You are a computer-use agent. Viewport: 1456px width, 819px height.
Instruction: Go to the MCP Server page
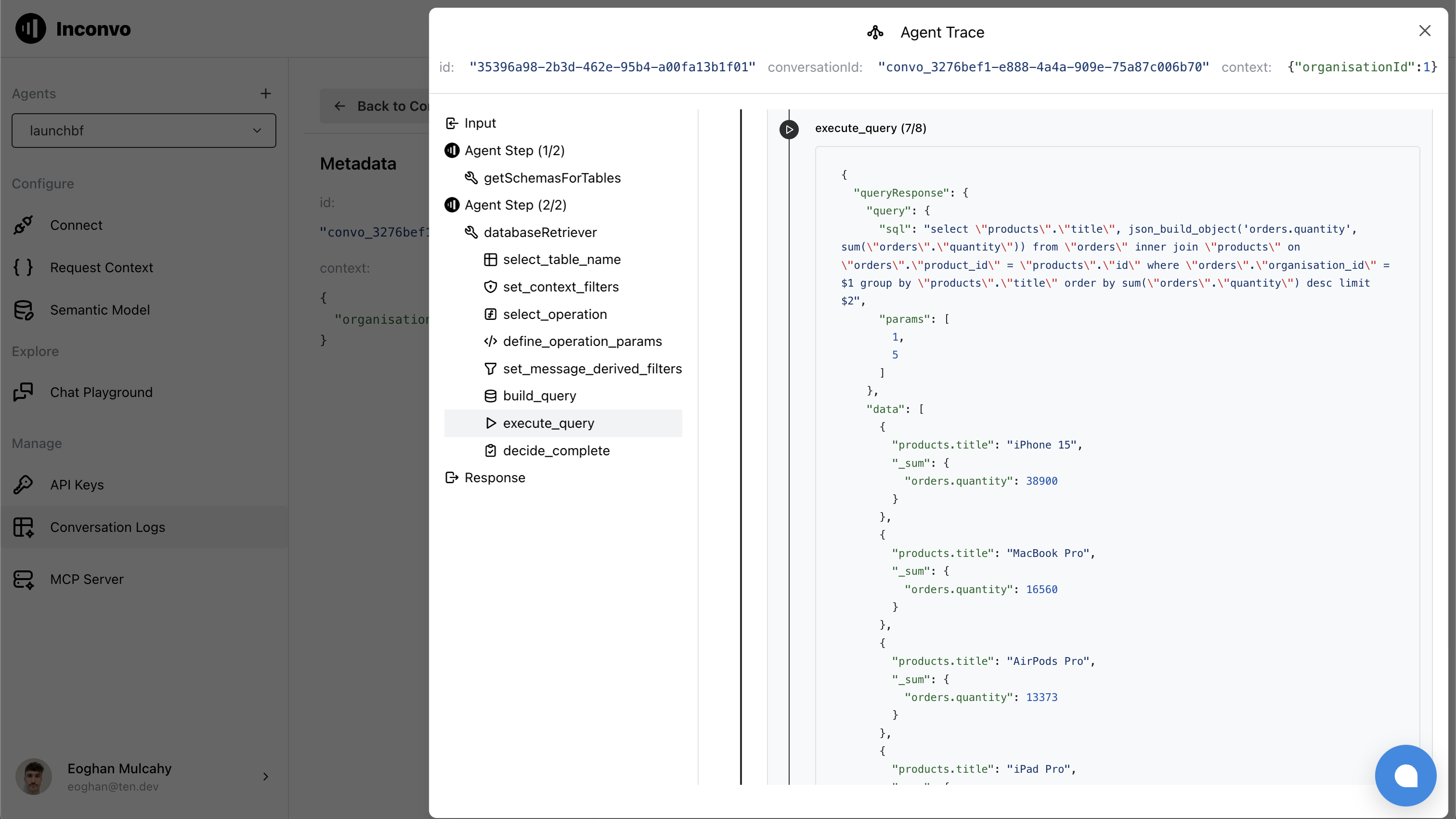pos(87,579)
